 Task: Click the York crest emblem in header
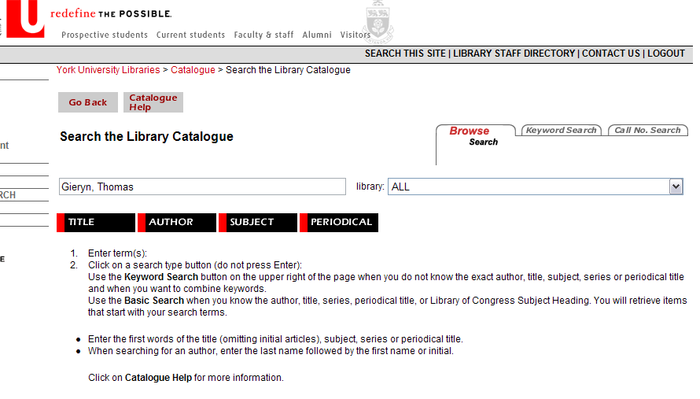pyautogui.click(x=378, y=21)
